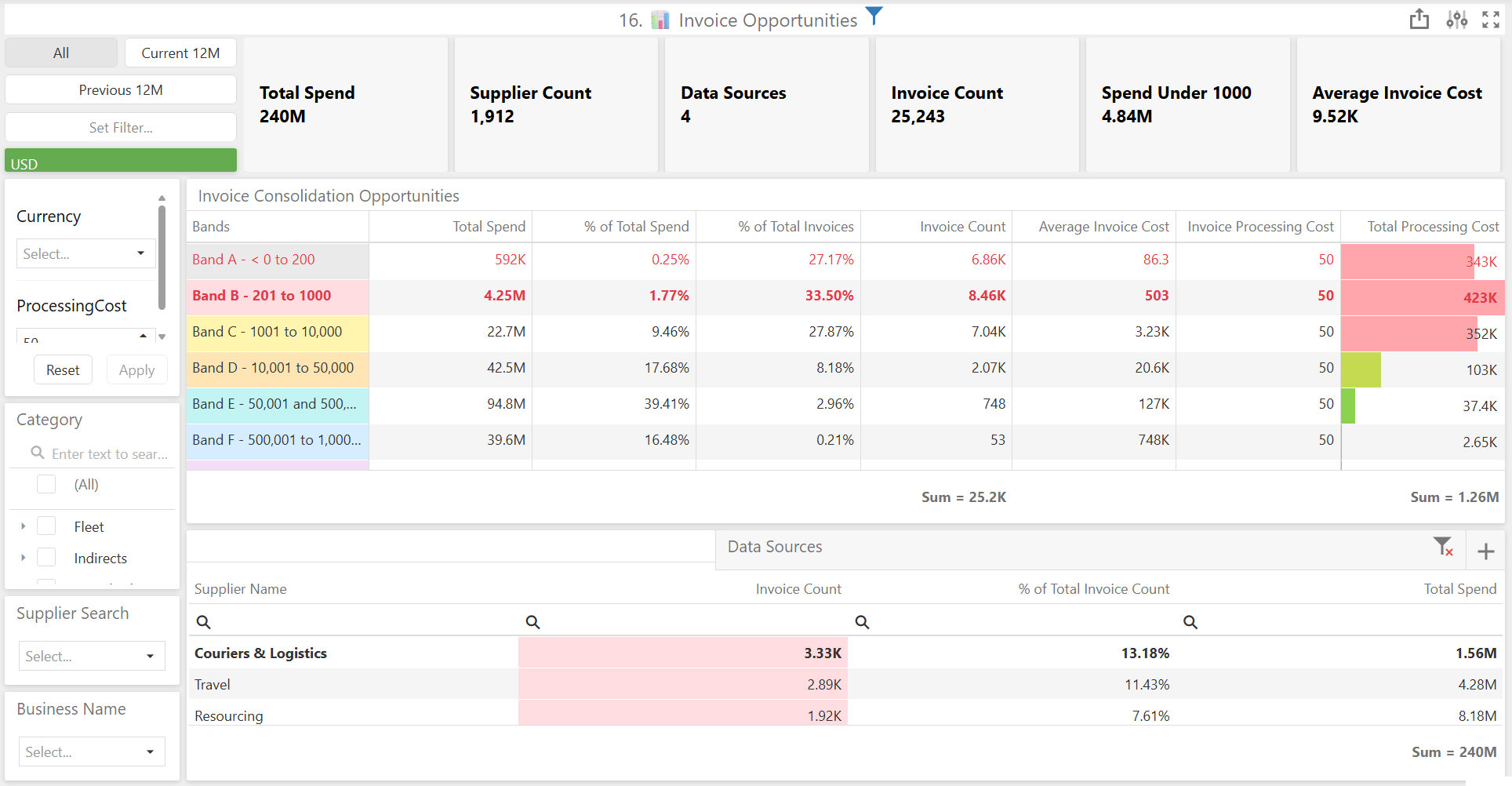This screenshot has height=786, width=1512.
Task: Click Supplier Name column search icon
Action: pos(203,622)
